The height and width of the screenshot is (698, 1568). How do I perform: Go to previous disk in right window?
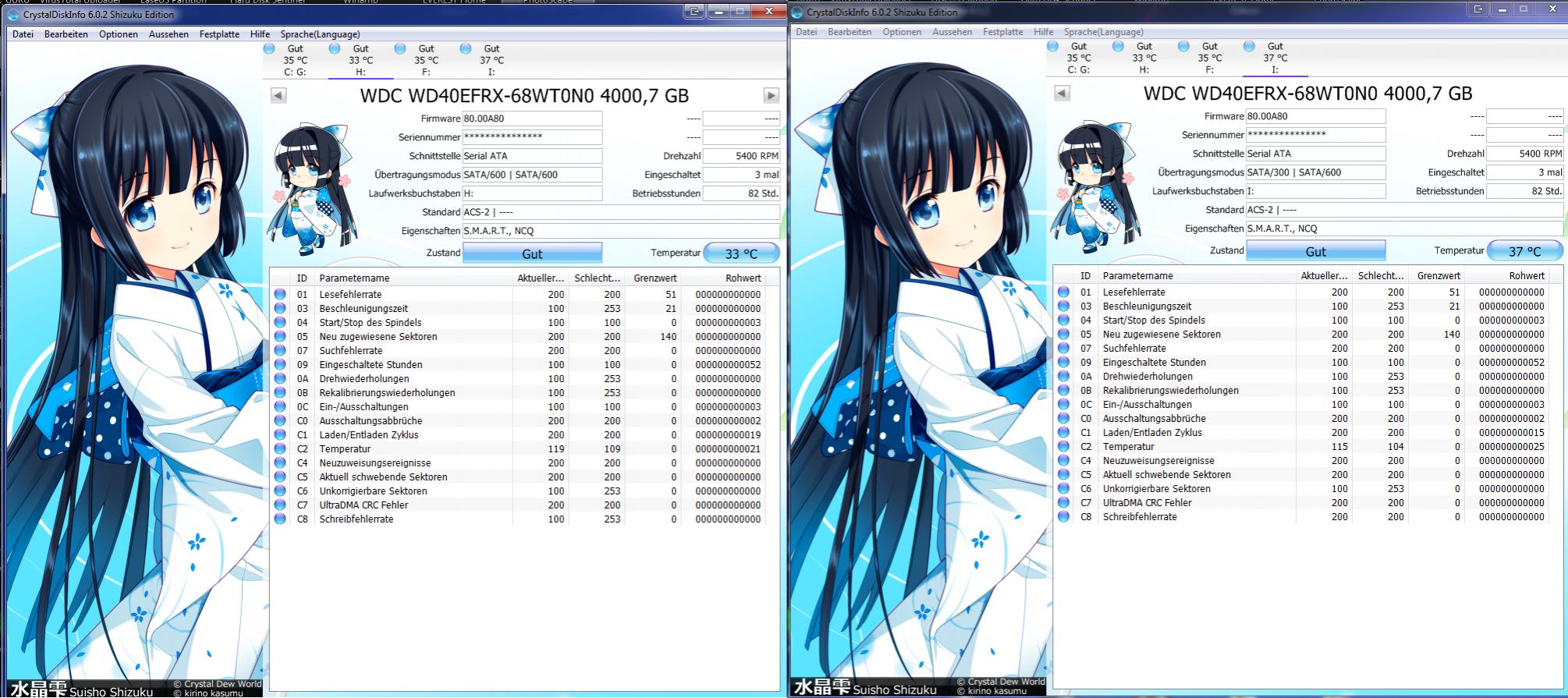(1062, 93)
